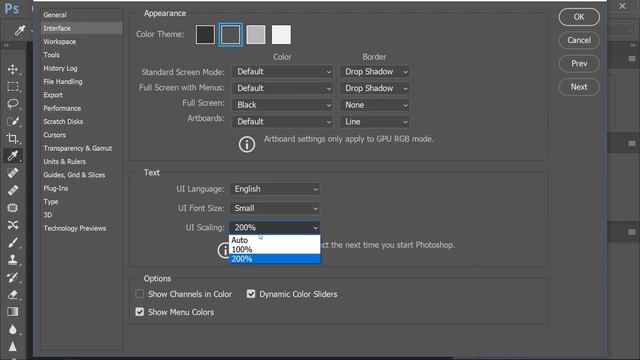Open Workspace preferences category
Screen dimensions: 640x360
[x=81, y=42]
